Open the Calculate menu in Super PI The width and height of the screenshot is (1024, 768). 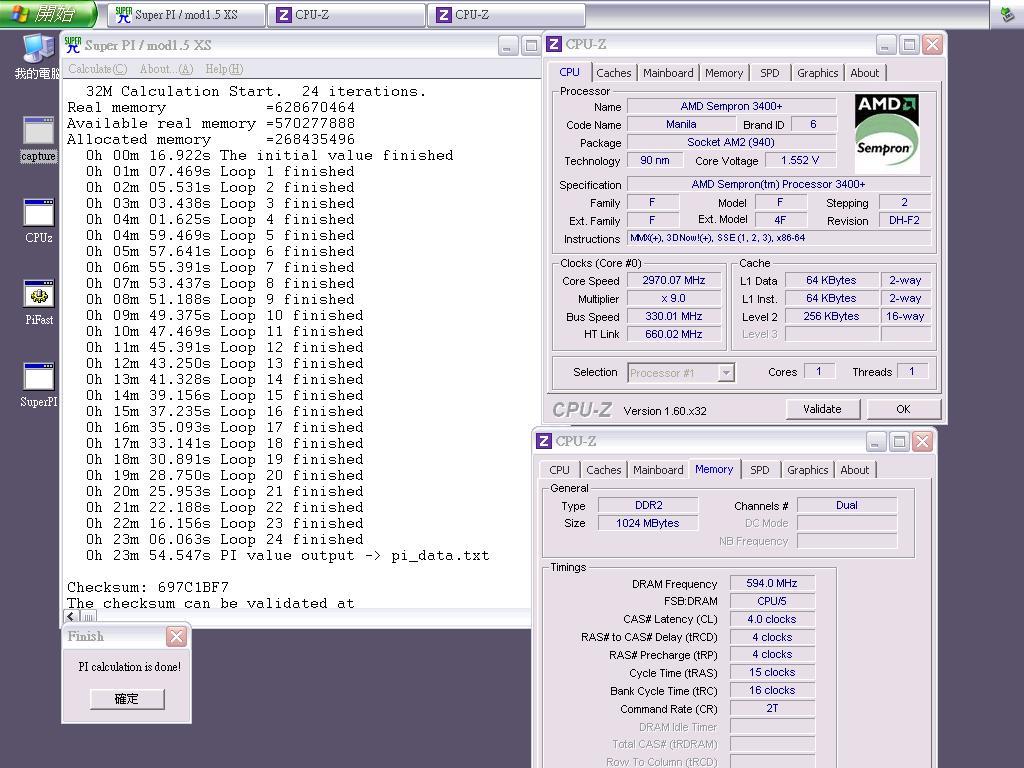click(97, 69)
